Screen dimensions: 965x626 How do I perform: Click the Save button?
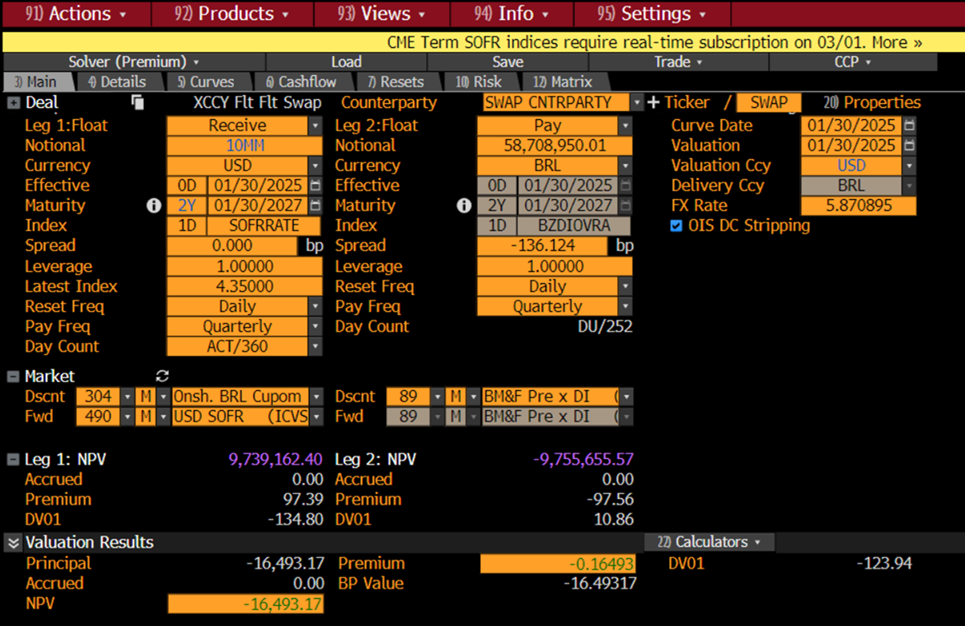[x=507, y=62]
